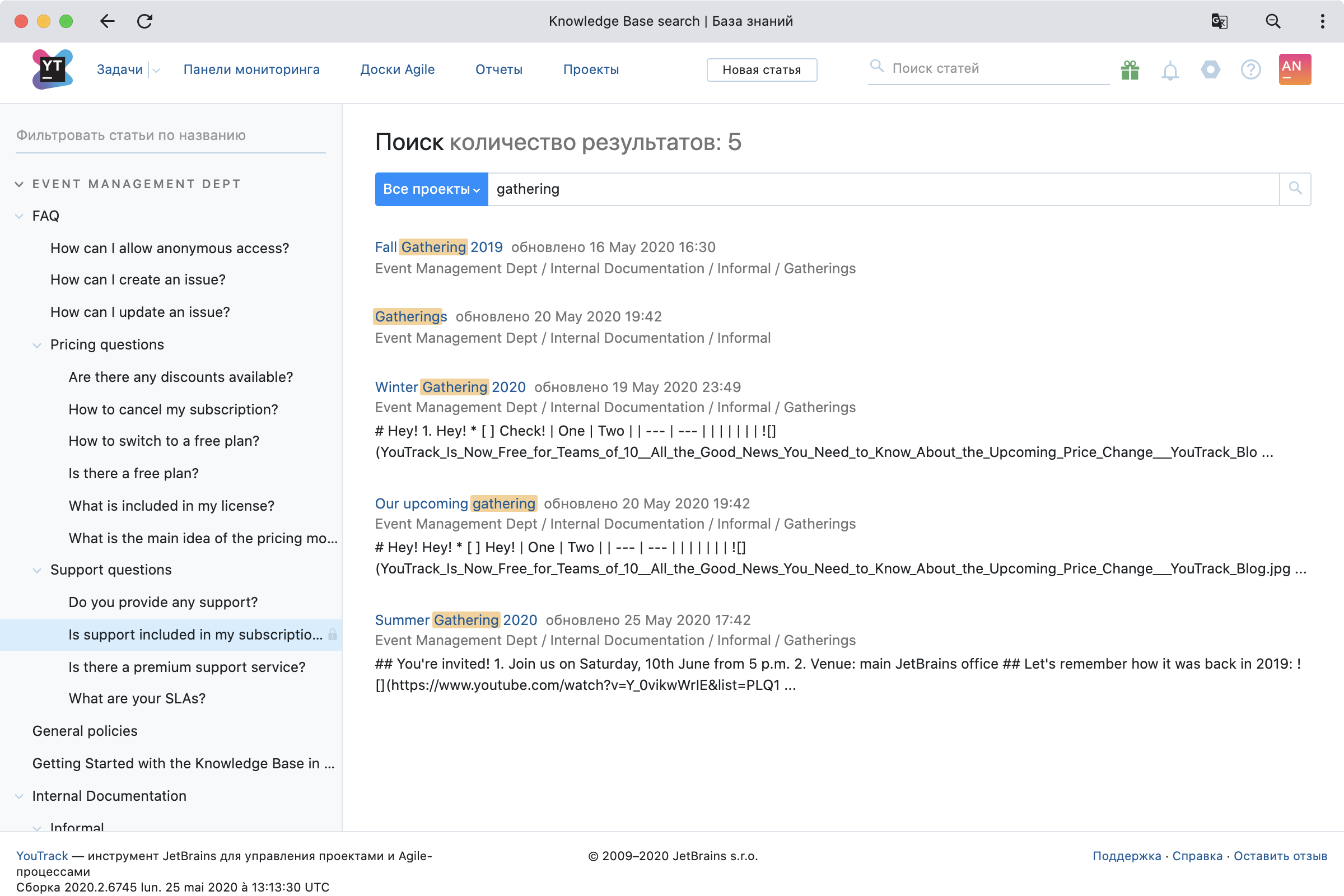
Task: Expand the Все проекты filter dropdown
Action: pos(431,189)
